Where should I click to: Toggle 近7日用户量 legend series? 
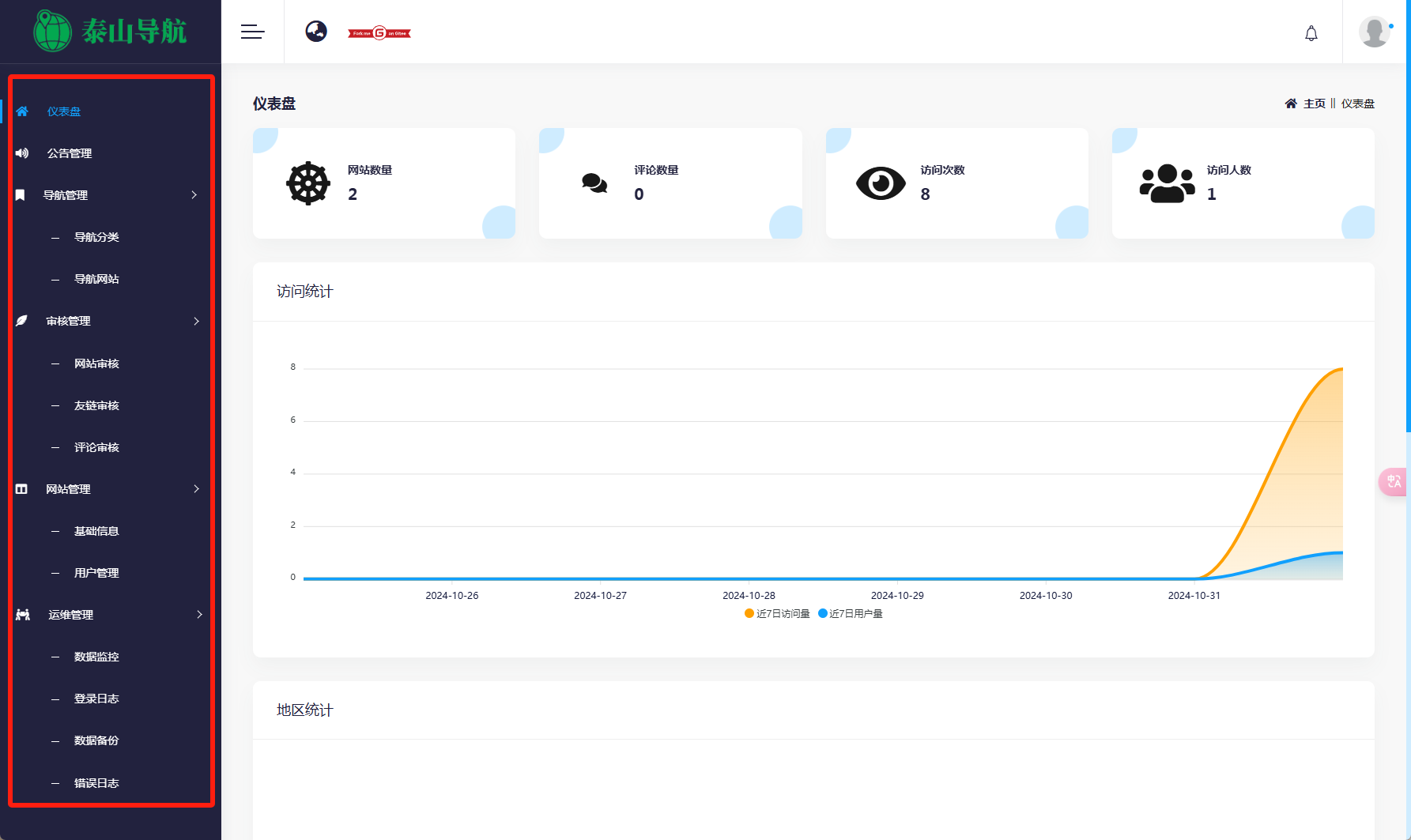point(851,614)
